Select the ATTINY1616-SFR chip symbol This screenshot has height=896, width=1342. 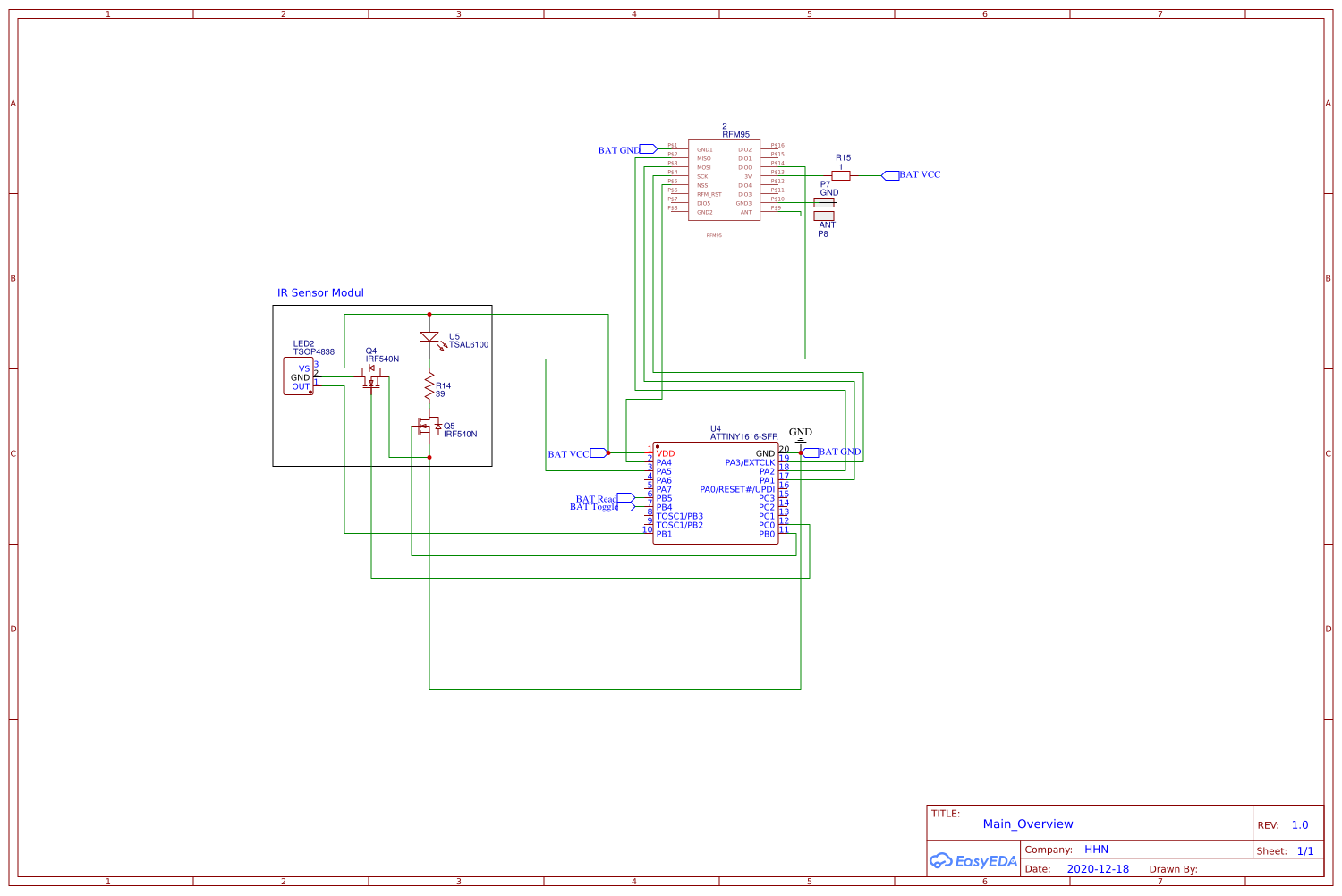tap(716, 492)
